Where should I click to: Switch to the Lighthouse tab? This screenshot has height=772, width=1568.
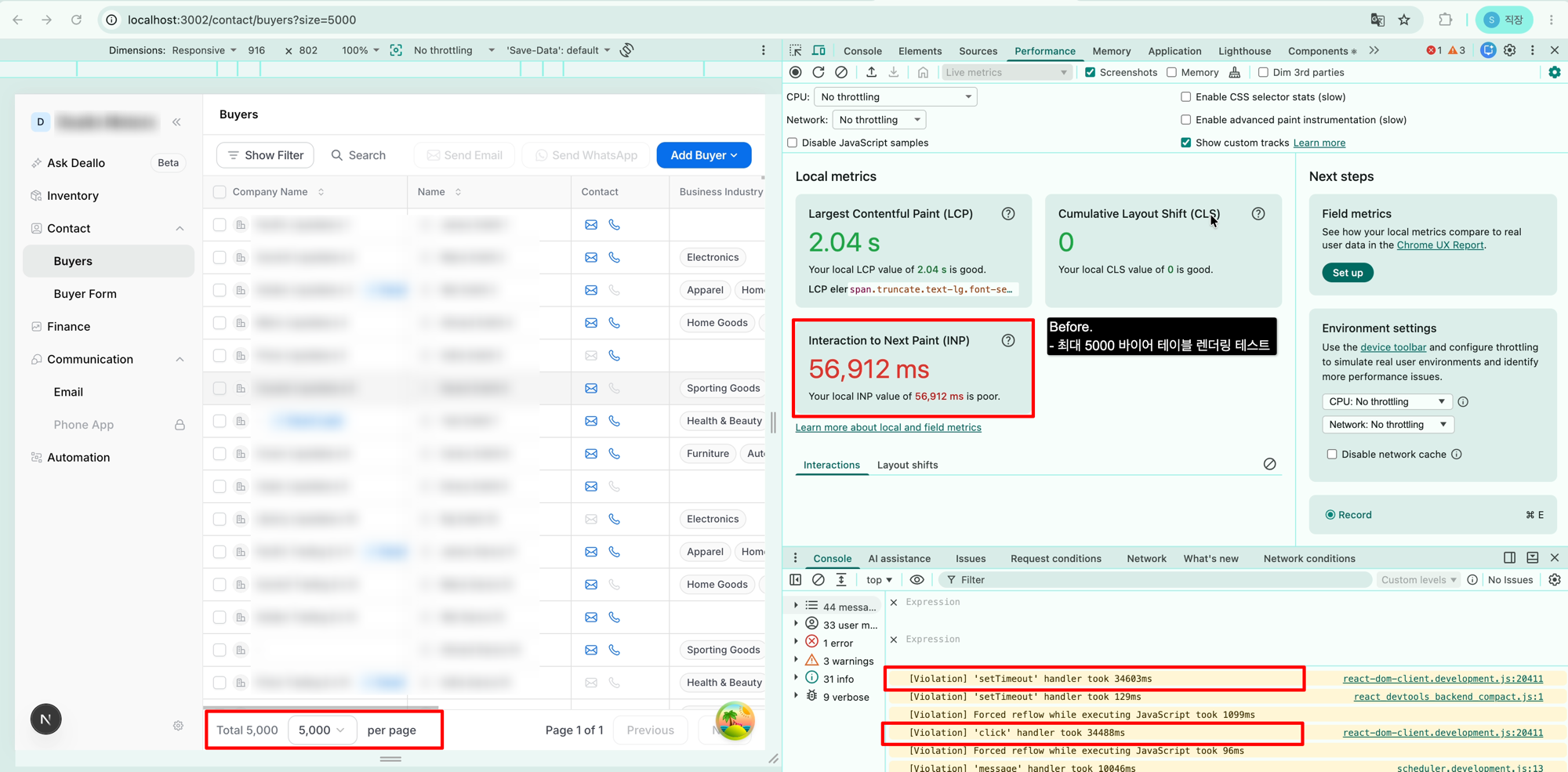[1244, 51]
